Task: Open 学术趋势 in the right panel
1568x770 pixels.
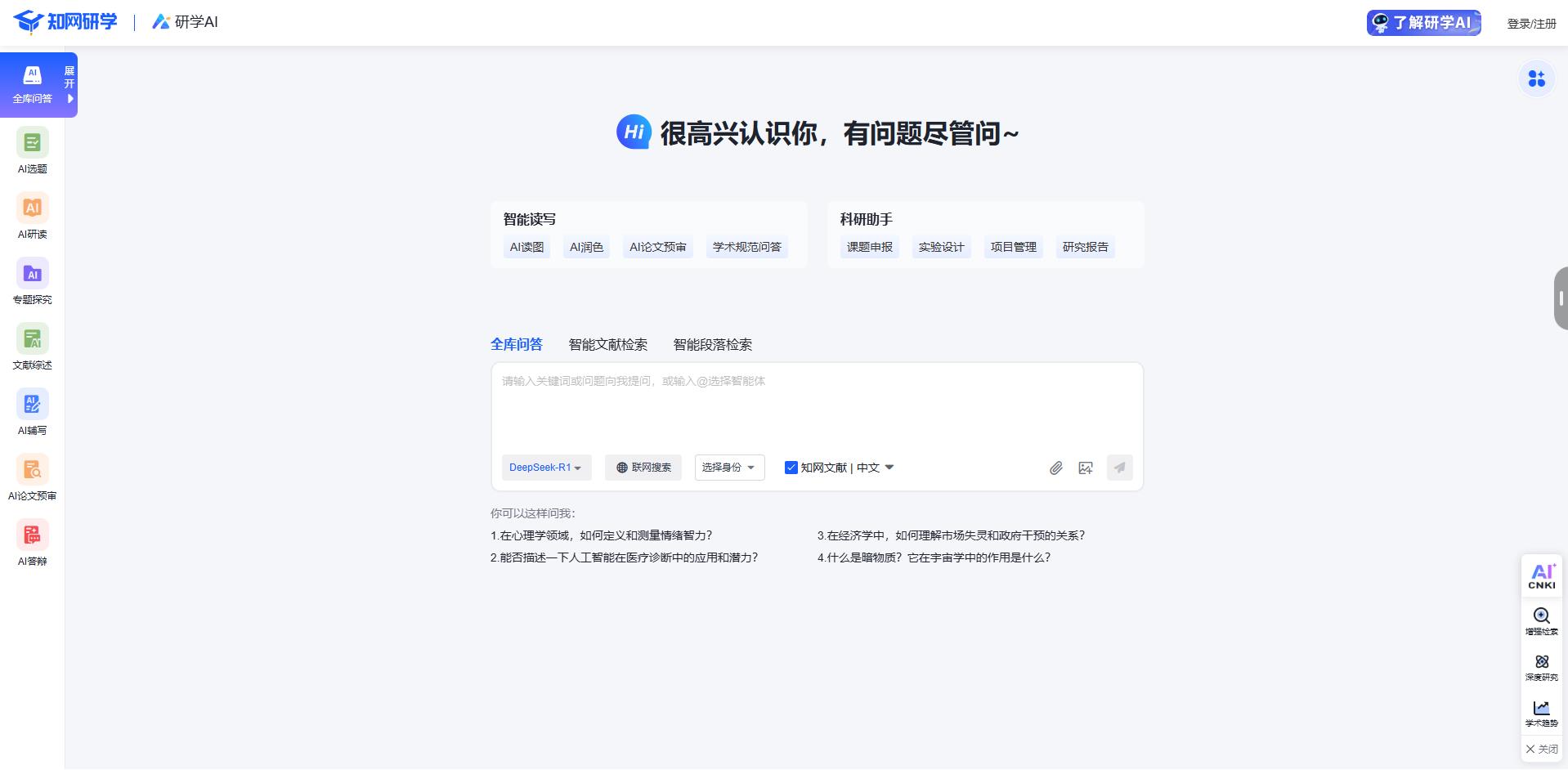Action: point(1541,714)
